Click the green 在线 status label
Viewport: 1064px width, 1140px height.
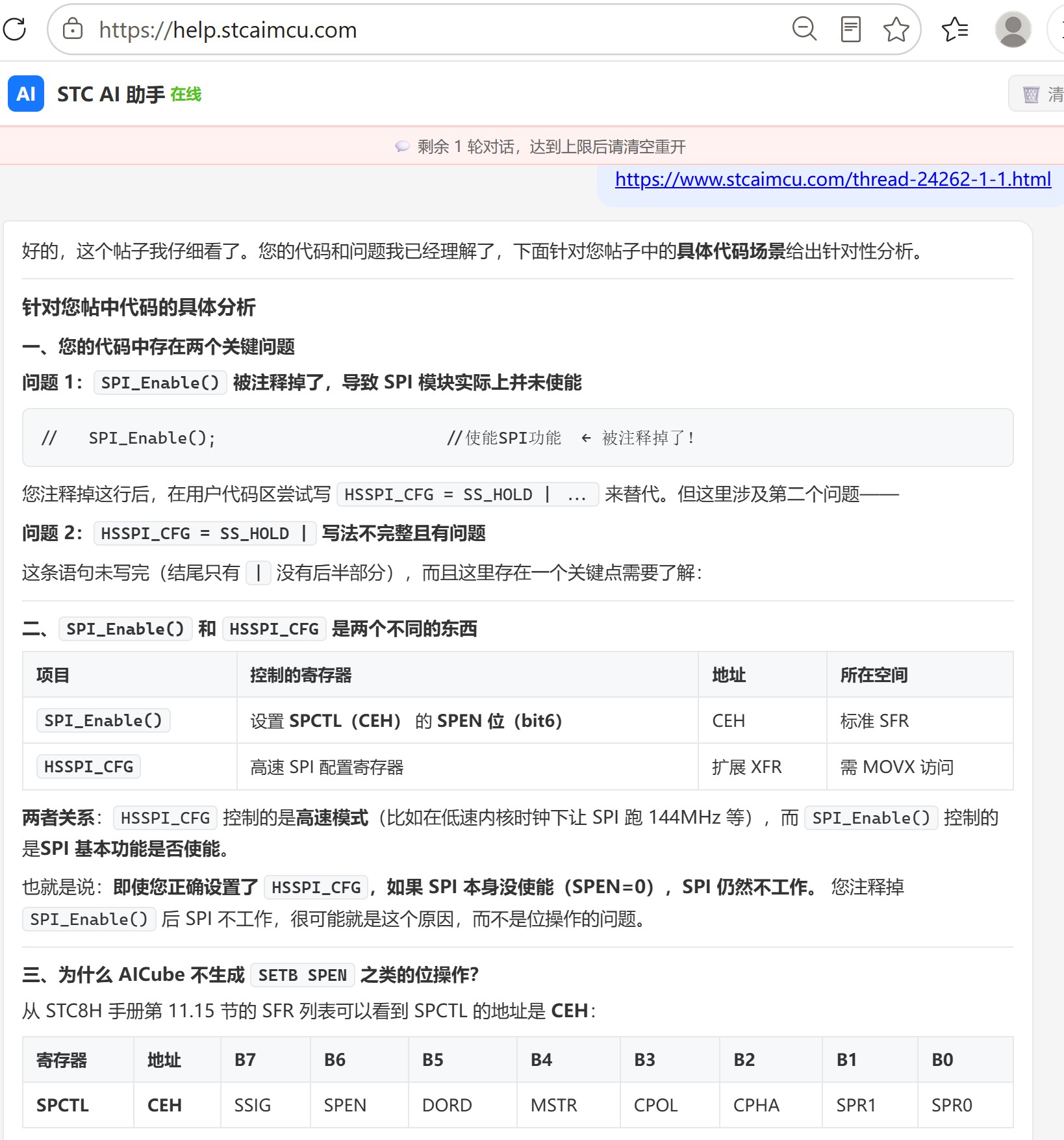pos(186,94)
